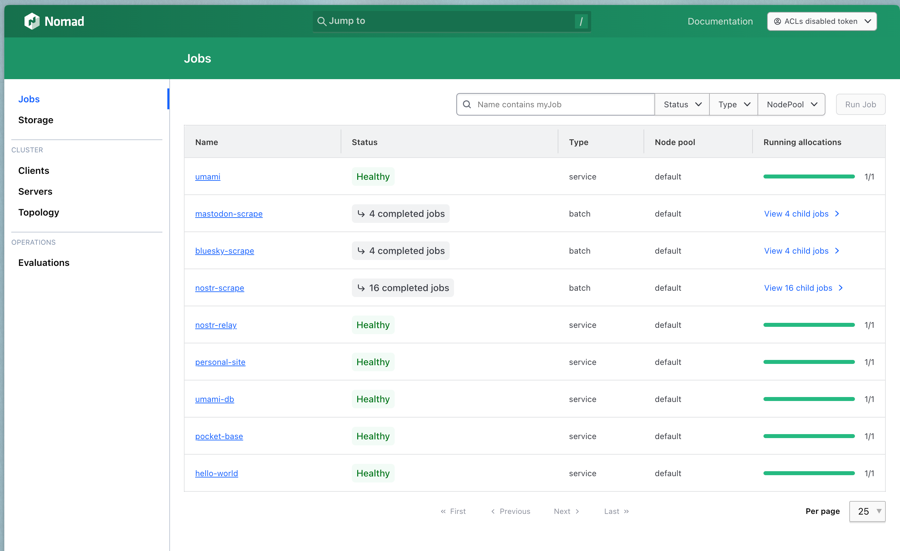
Task: Open Servers in the sidebar
Action: (35, 192)
